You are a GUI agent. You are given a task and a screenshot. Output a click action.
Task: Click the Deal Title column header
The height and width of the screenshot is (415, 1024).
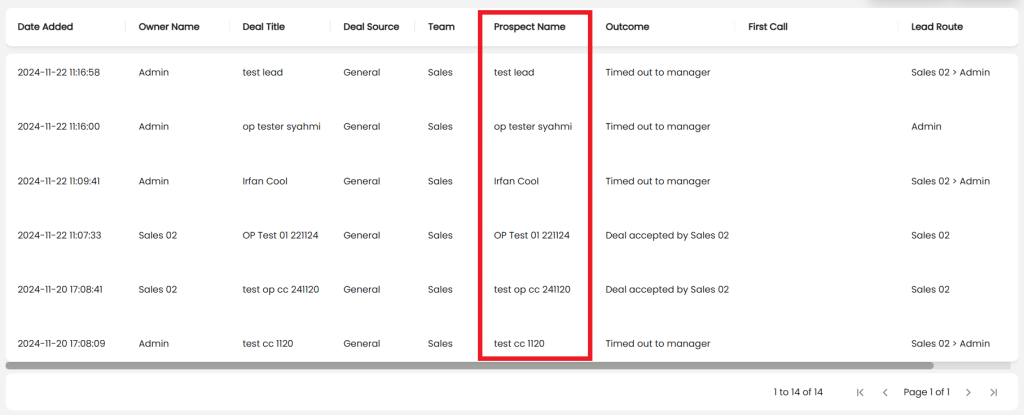(264, 27)
